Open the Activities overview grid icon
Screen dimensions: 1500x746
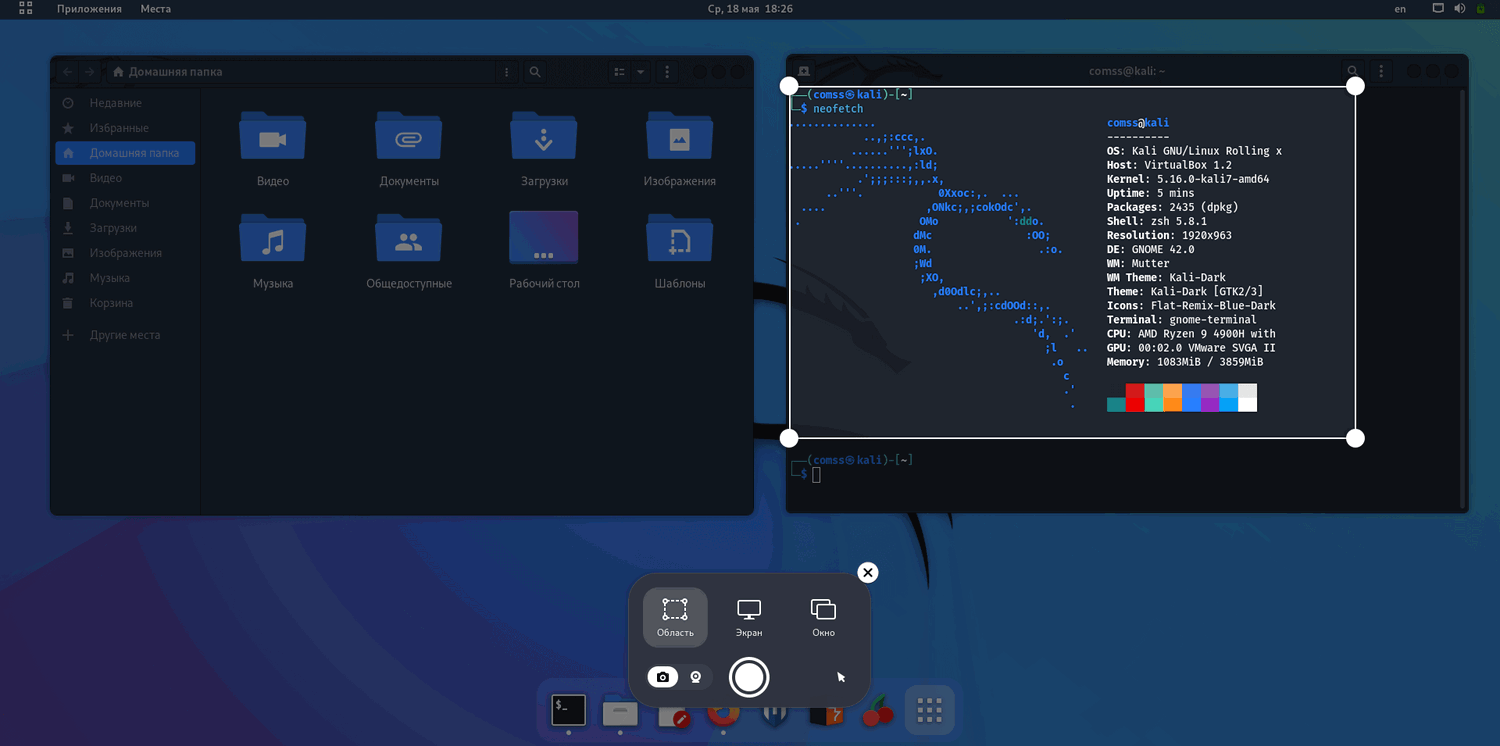point(26,9)
